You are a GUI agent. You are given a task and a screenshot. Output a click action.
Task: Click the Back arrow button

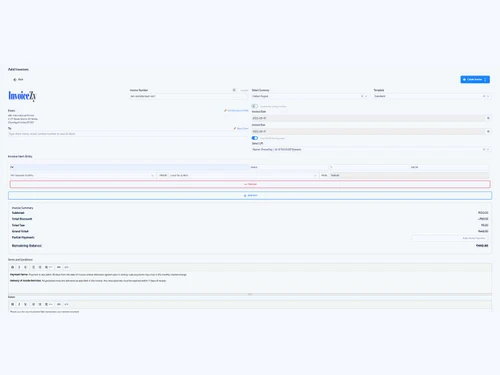tap(18, 79)
